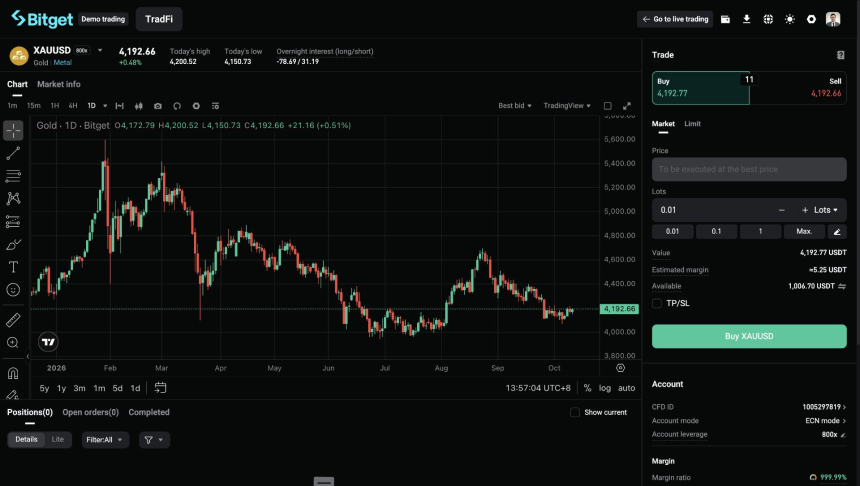
Task: Switch positions view to Details
Action: coord(26,439)
